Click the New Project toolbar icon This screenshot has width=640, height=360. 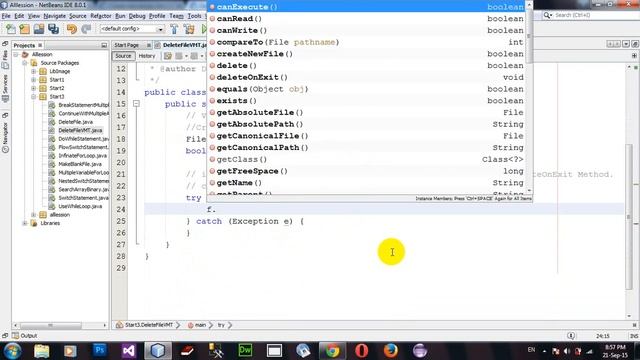click(25, 29)
